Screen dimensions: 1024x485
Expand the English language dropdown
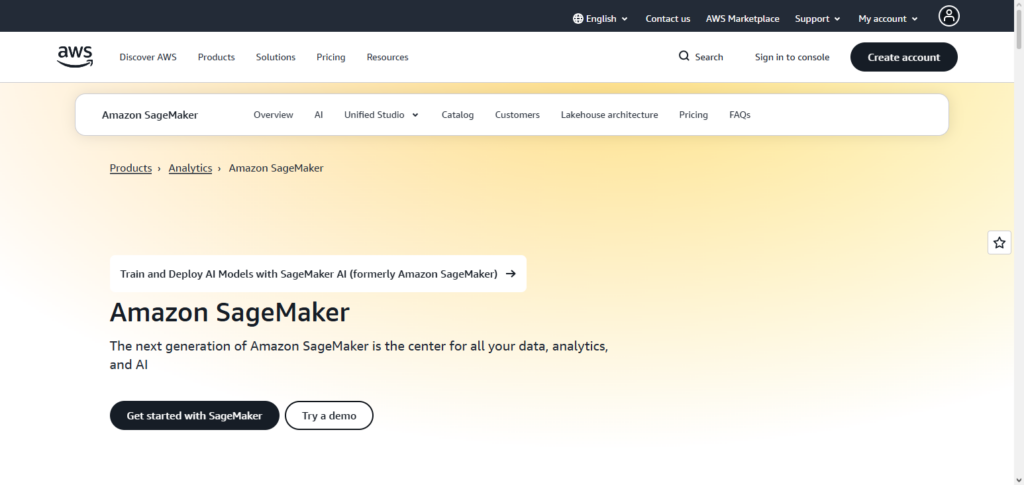600,19
